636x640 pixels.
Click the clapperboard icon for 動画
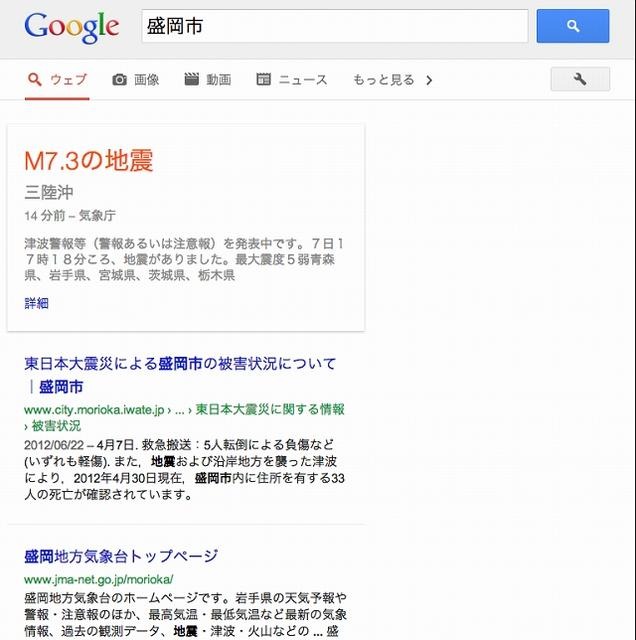tap(191, 79)
